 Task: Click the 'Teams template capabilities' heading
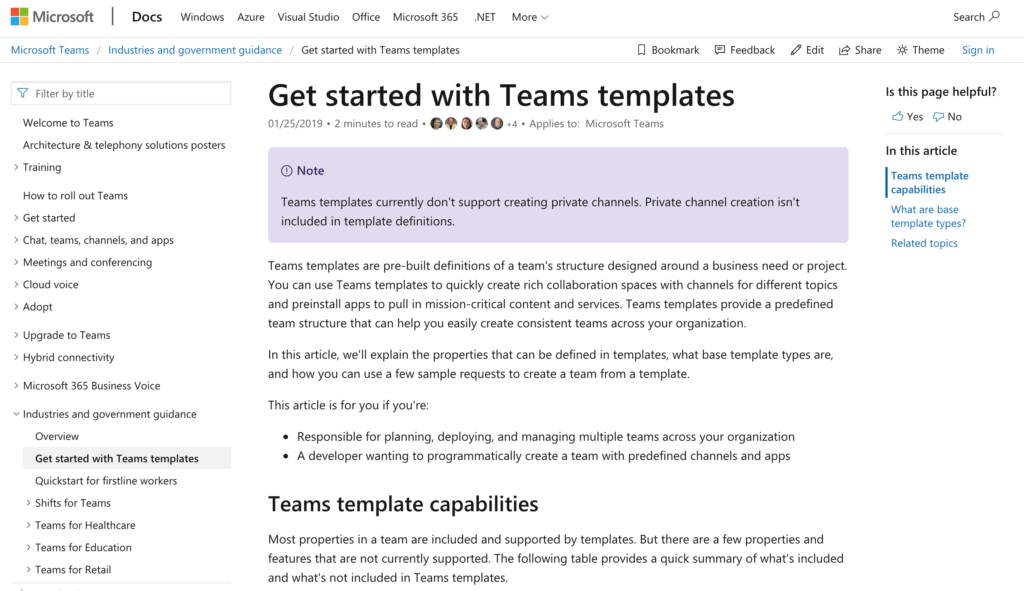pos(403,504)
